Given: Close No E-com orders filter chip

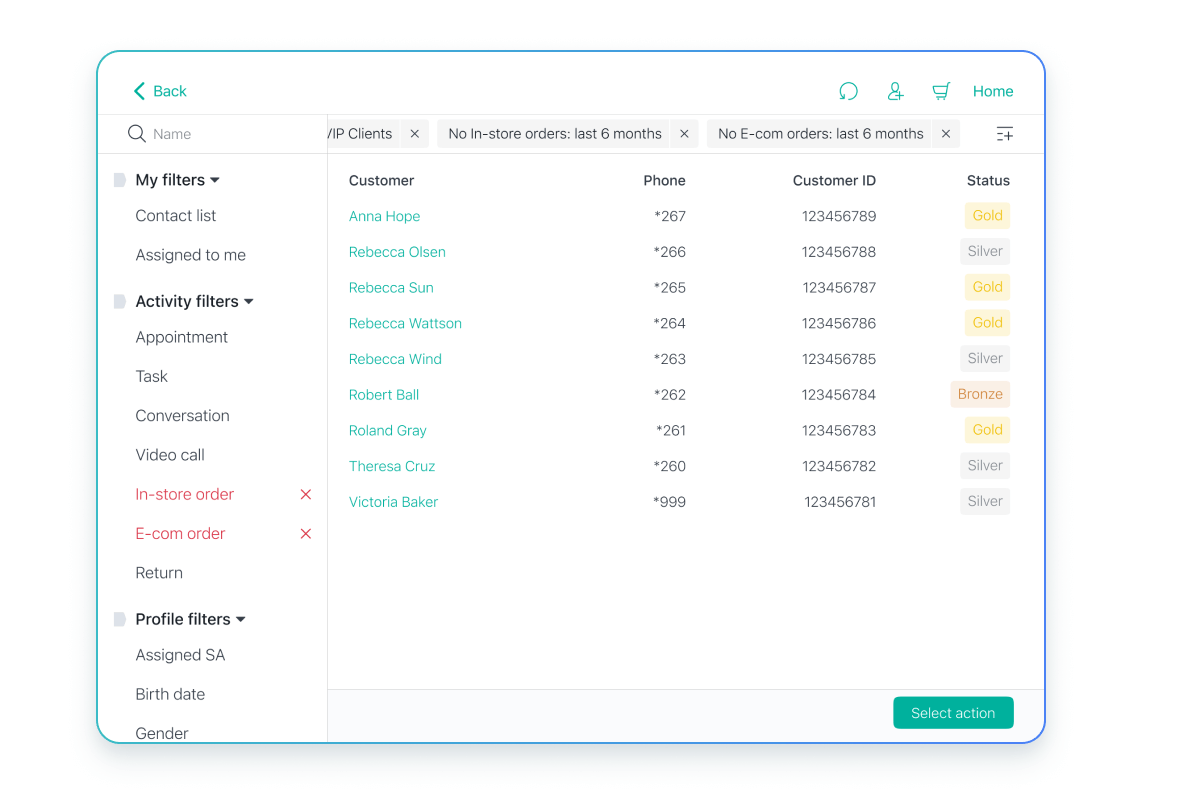Looking at the screenshot, I should point(945,134).
